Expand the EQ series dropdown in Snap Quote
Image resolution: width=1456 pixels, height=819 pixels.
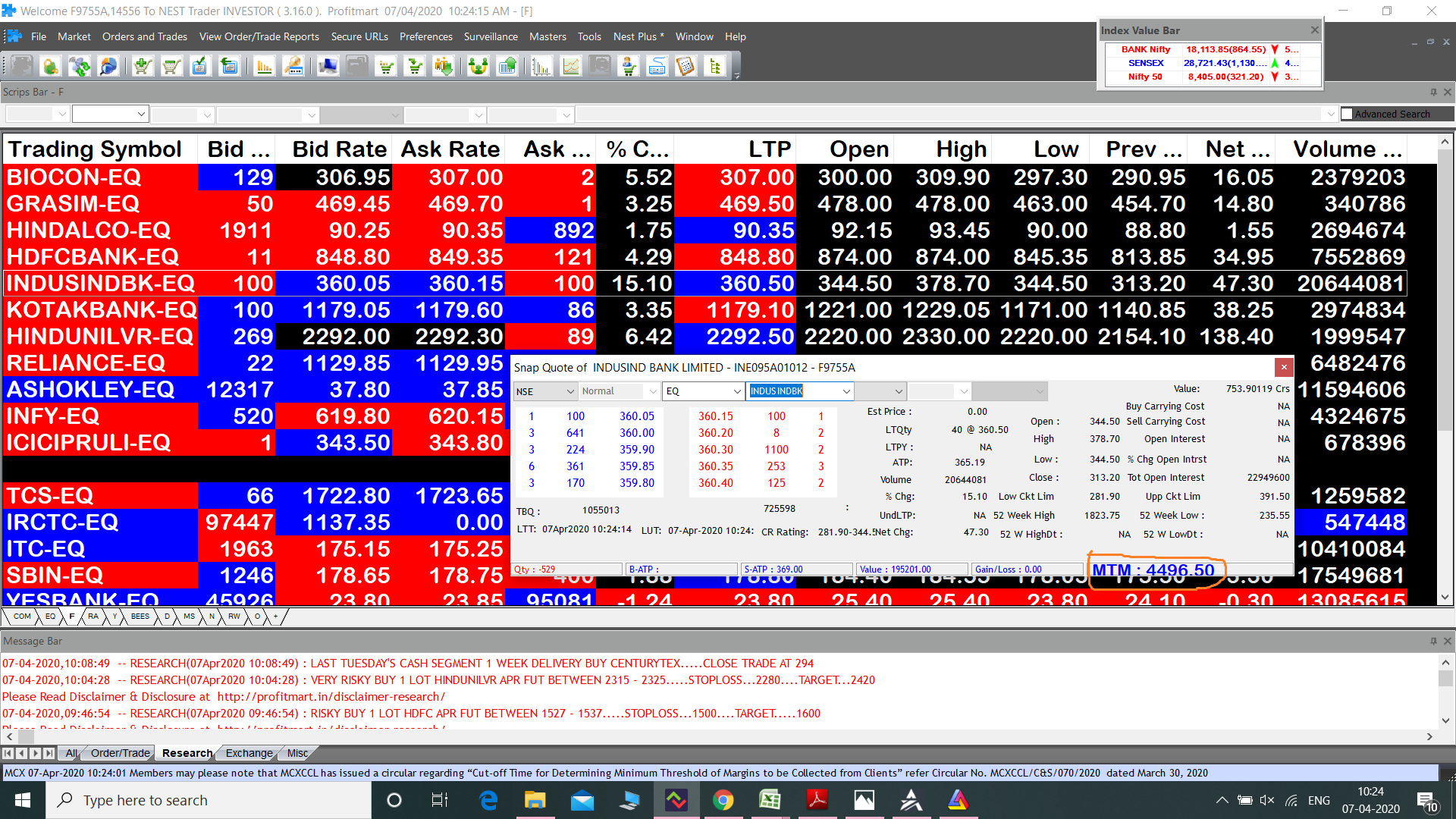click(736, 391)
